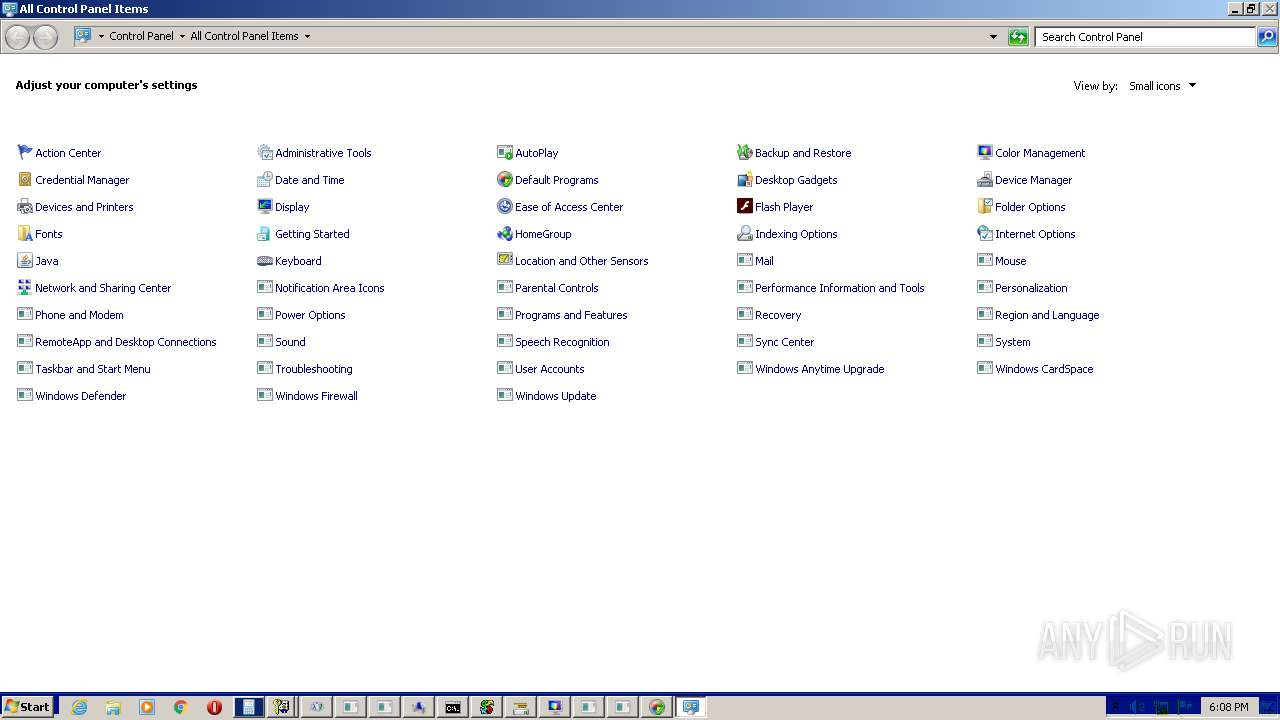
Task: Click the Default Programs icon
Action: click(x=505, y=180)
